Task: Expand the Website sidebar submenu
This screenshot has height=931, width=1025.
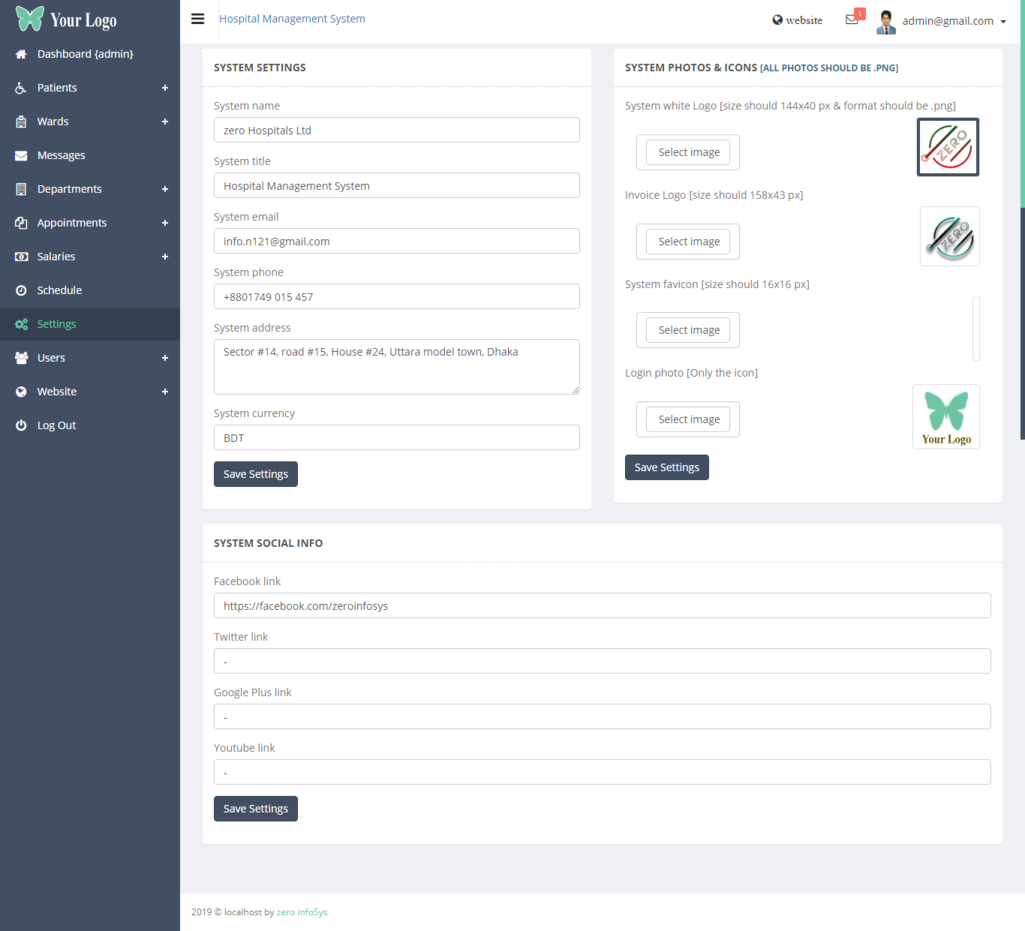Action: coord(165,392)
